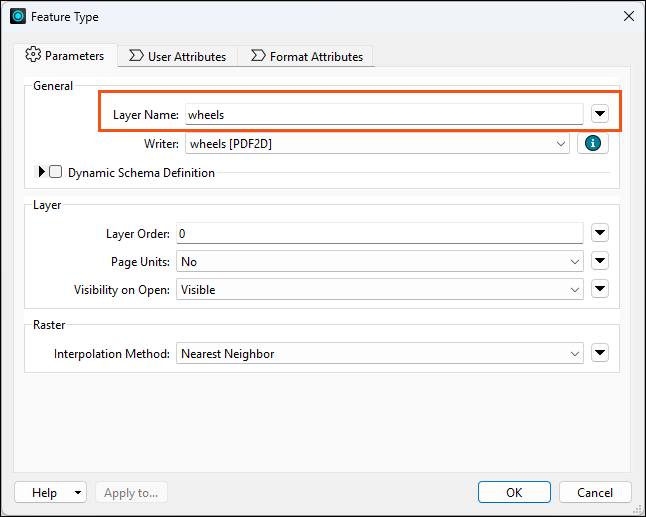646x517 pixels.
Task: Click inside the Layer Name text field
Action: coord(384,114)
